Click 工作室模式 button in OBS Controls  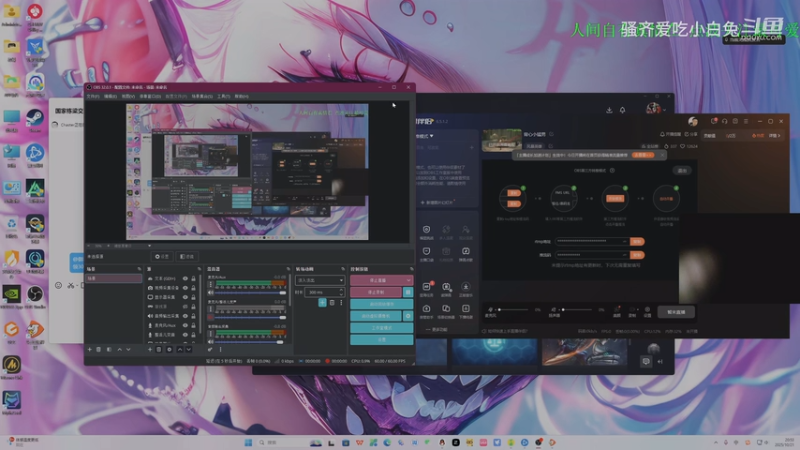[x=382, y=328]
